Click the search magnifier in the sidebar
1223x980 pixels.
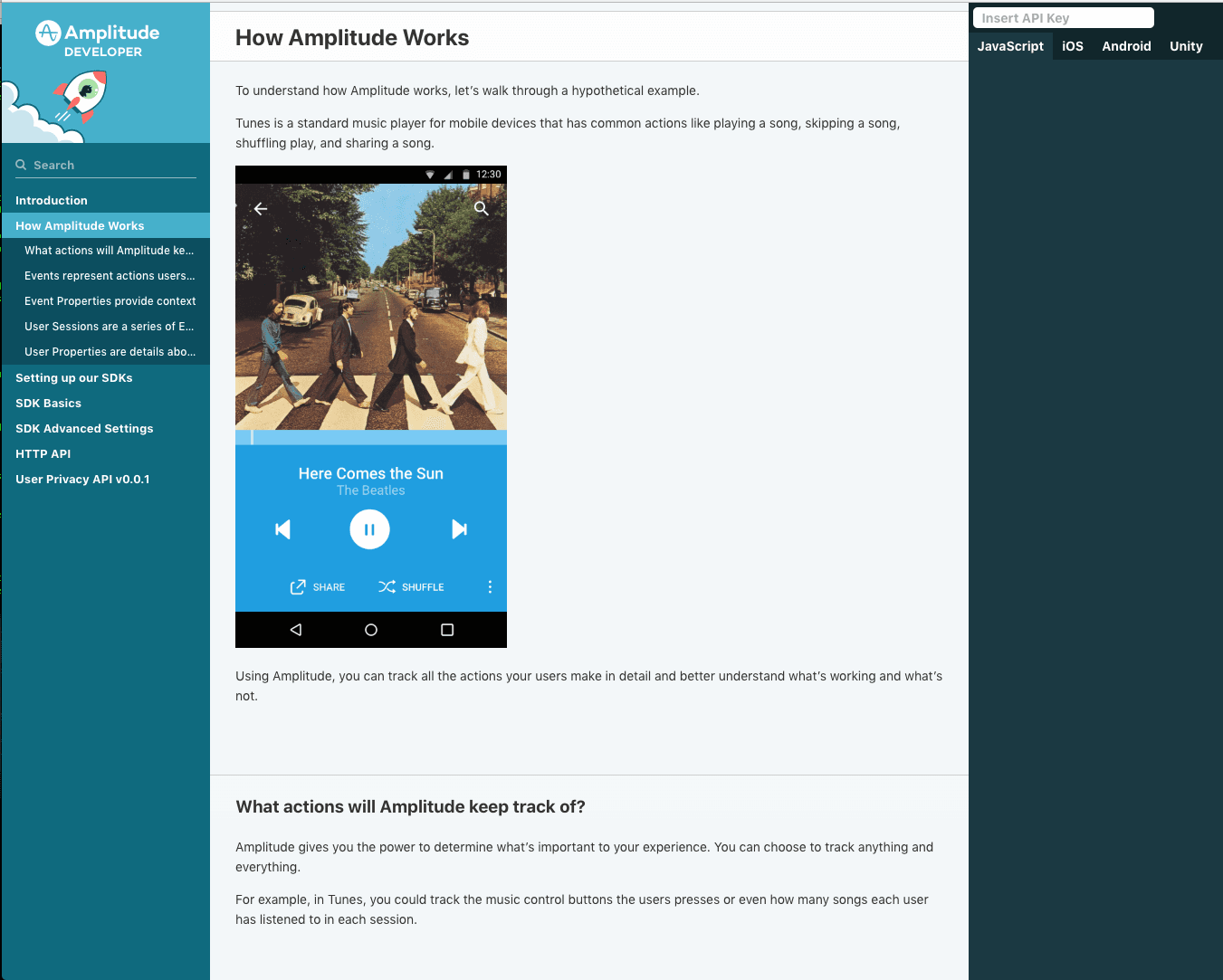click(20, 164)
